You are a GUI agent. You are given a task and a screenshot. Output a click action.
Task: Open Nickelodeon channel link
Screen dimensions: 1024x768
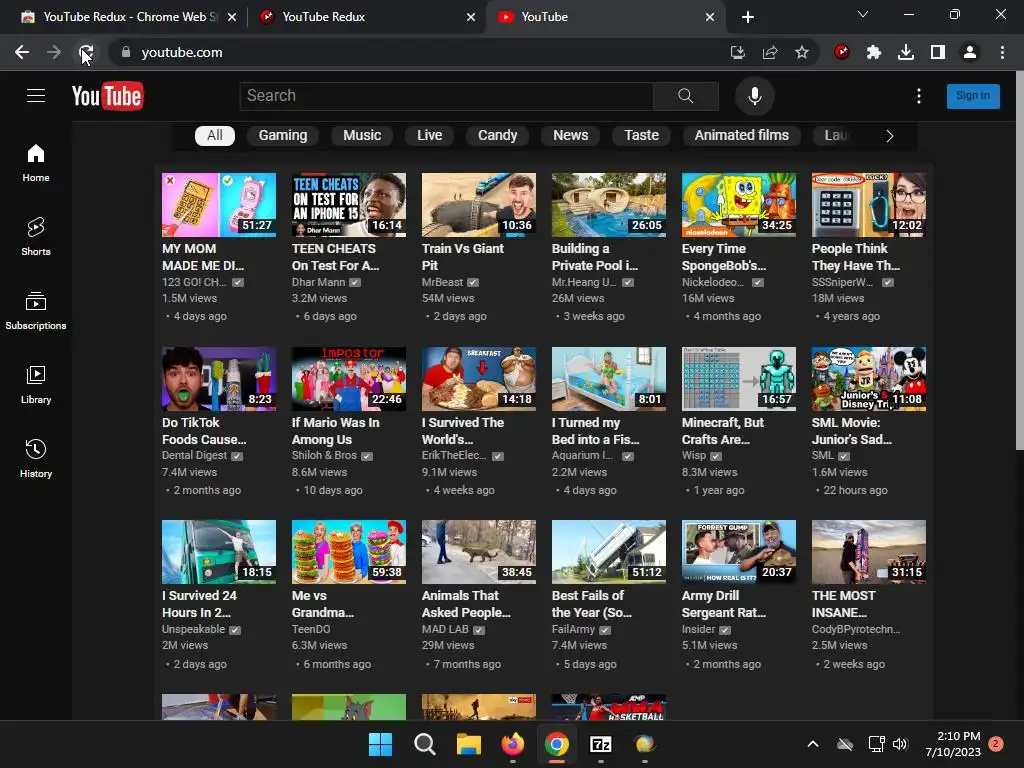[x=712, y=282]
